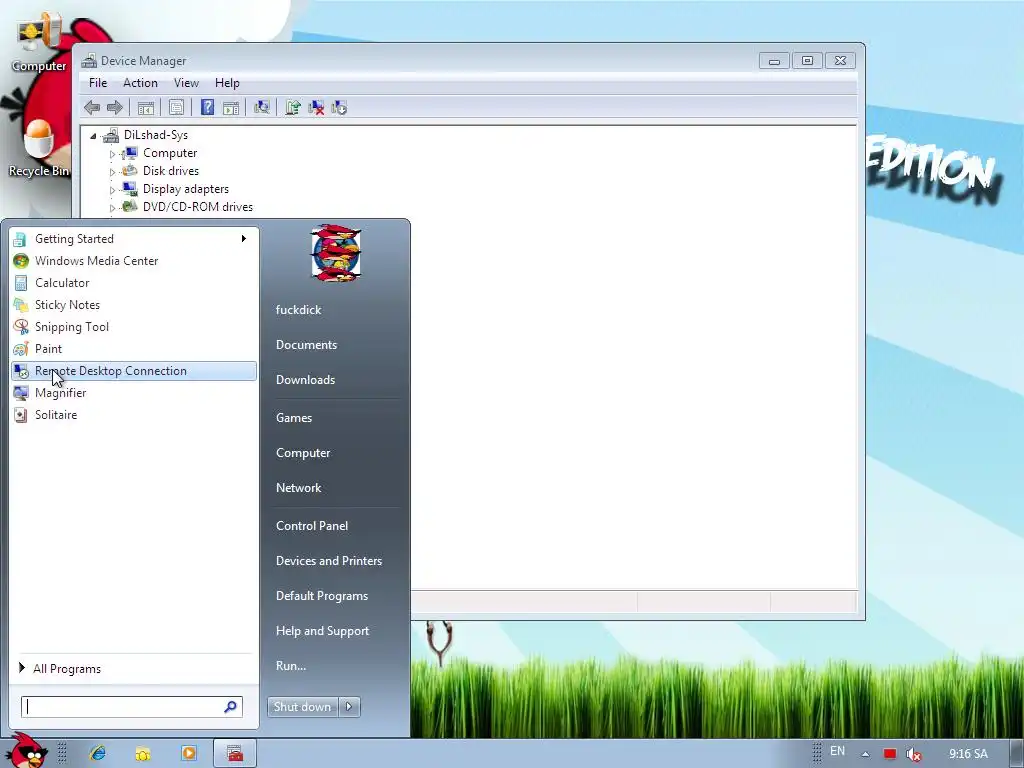Screen dimensions: 1024x768
Task: Click the Uninstall device toolbar icon
Action: (316, 108)
